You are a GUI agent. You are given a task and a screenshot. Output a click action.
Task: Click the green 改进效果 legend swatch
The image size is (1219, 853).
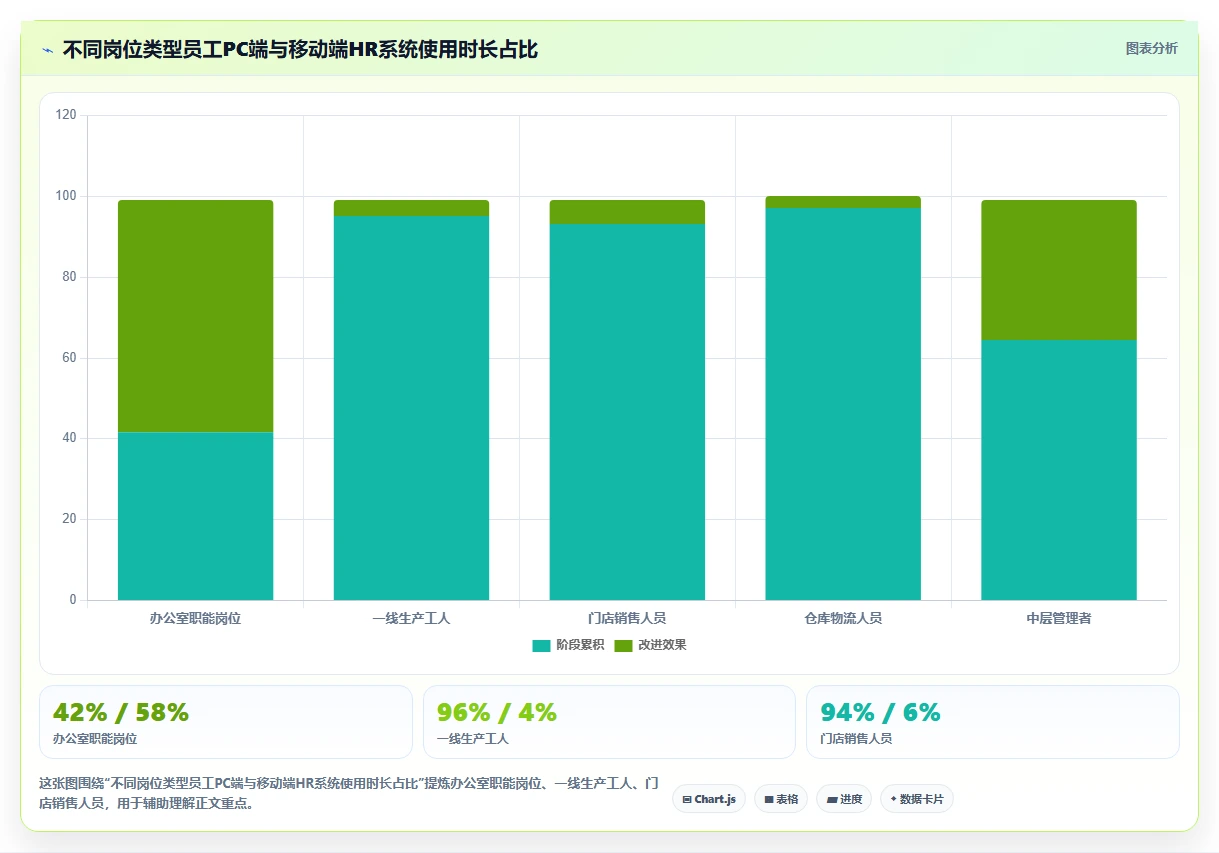(623, 645)
